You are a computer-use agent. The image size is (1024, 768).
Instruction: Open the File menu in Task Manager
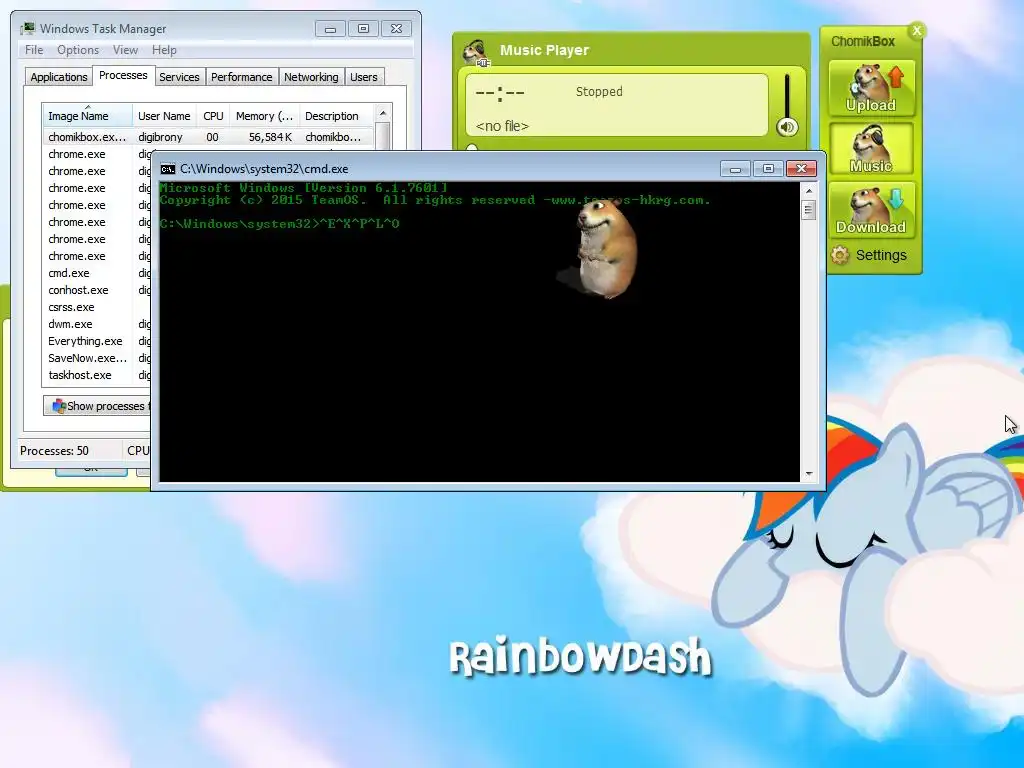(x=34, y=50)
